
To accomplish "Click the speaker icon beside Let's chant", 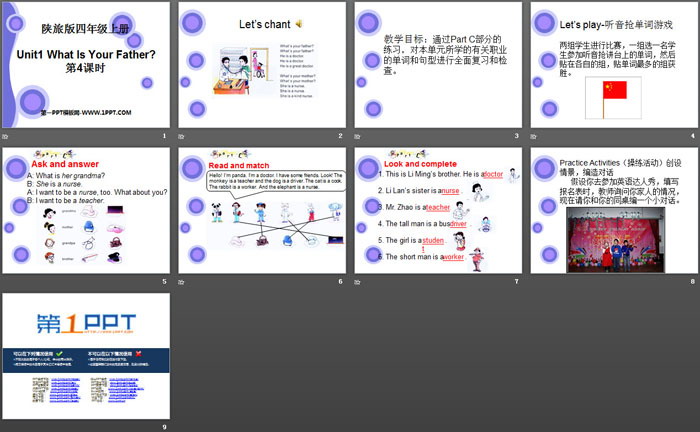I will tap(299, 24).
